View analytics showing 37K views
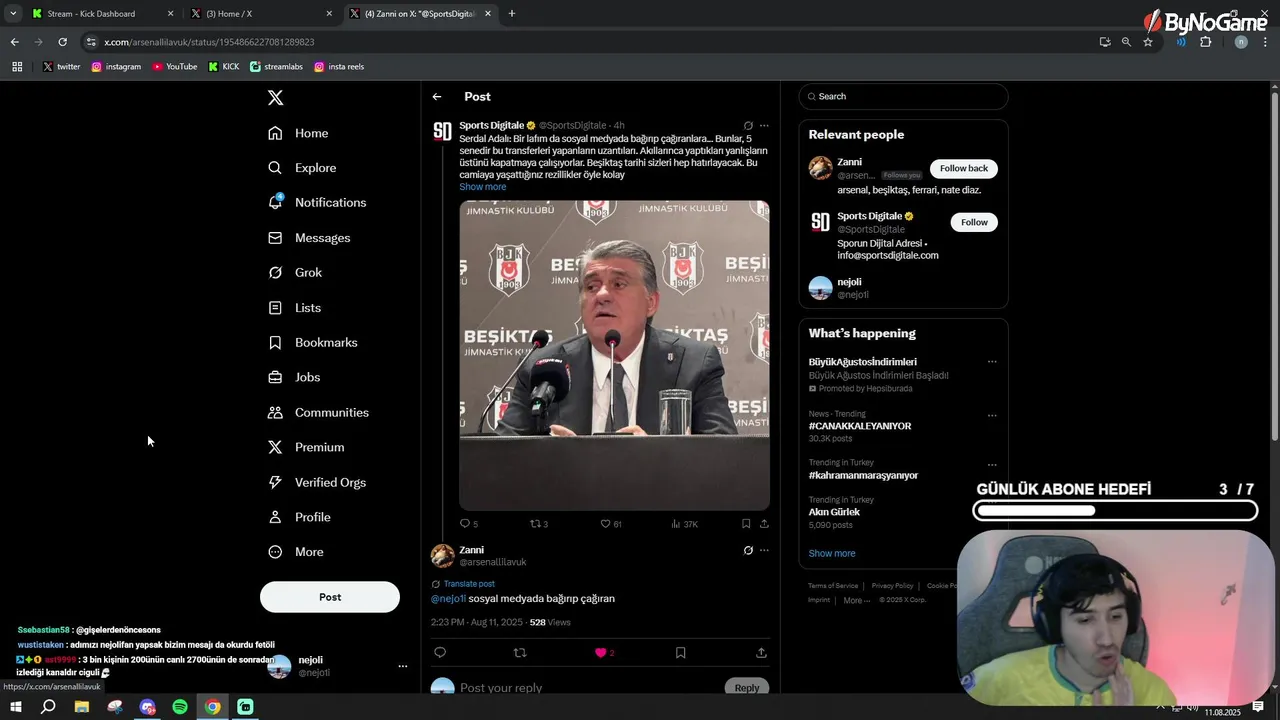The width and height of the screenshot is (1280, 720). point(685,524)
